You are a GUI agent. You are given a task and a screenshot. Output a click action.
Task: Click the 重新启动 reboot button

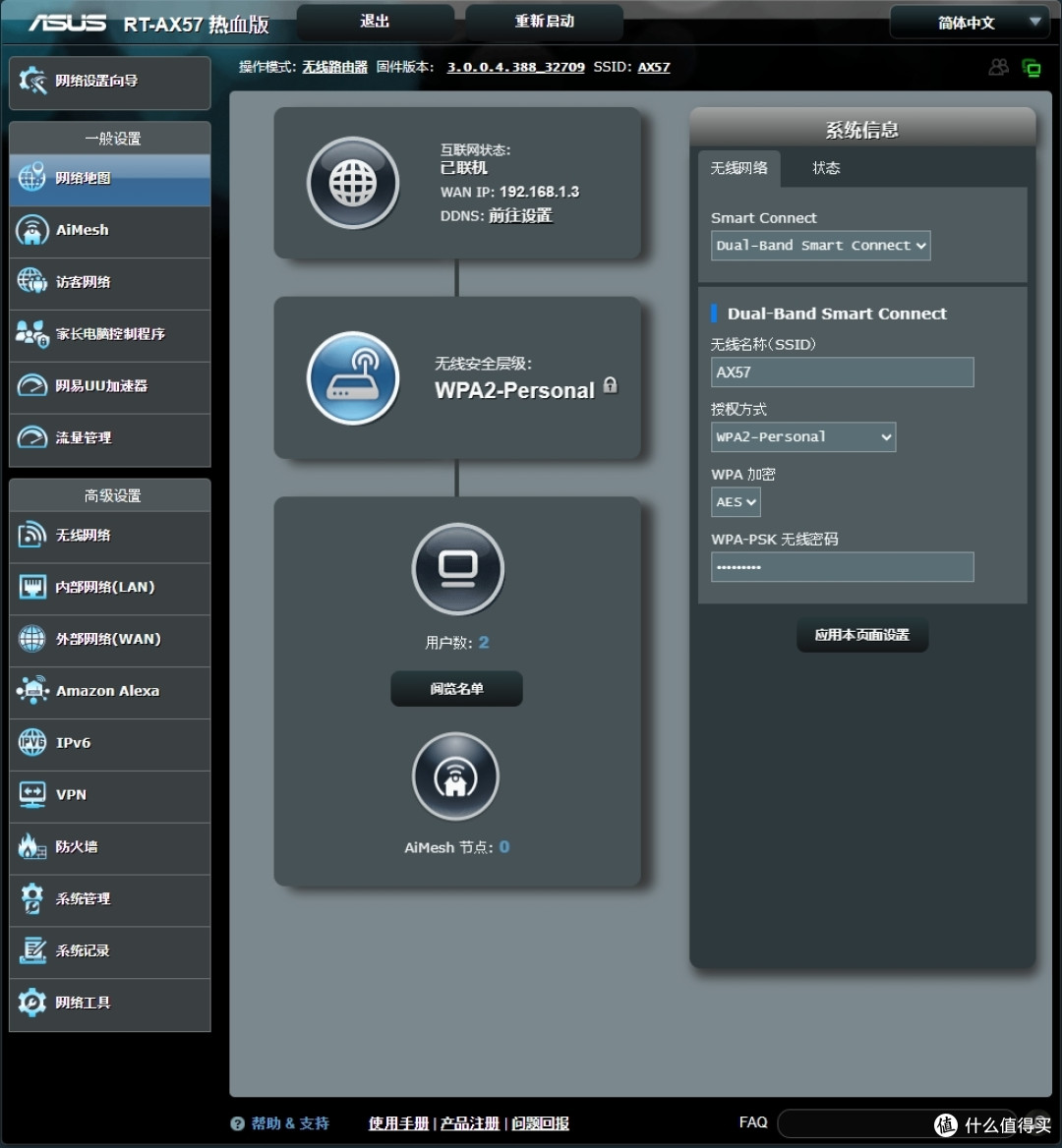pyautogui.click(x=544, y=22)
